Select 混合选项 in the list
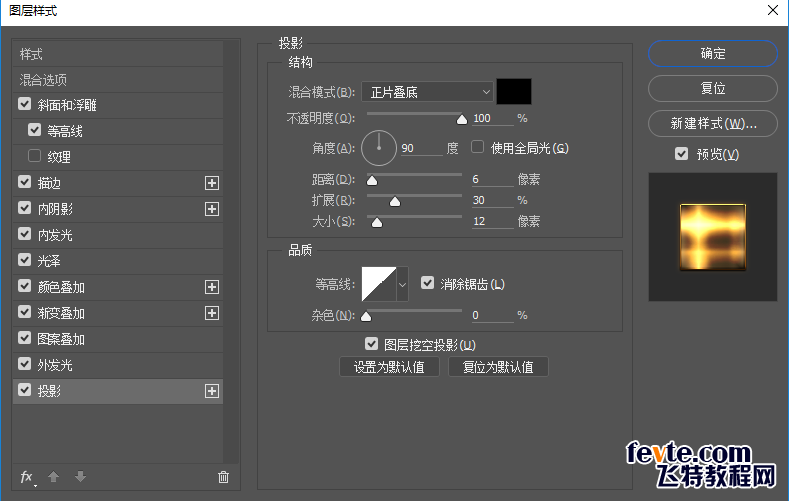 click(x=118, y=80)
